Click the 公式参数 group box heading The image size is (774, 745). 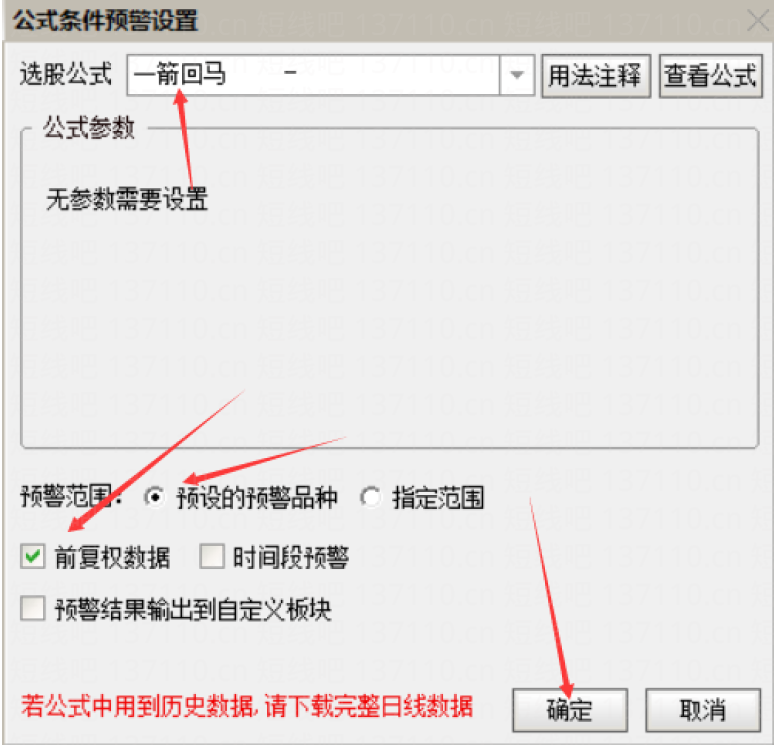89,128
